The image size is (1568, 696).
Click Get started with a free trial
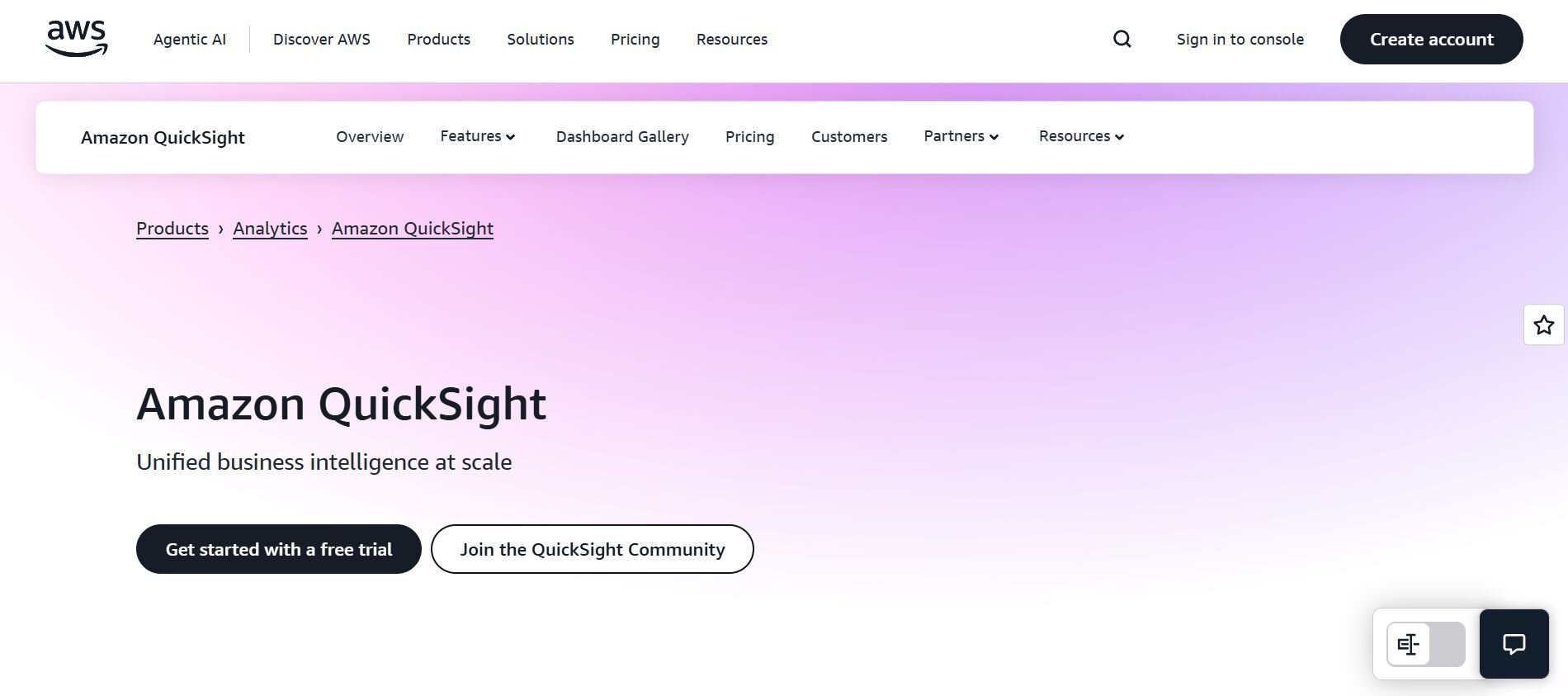tap(278, 549)
